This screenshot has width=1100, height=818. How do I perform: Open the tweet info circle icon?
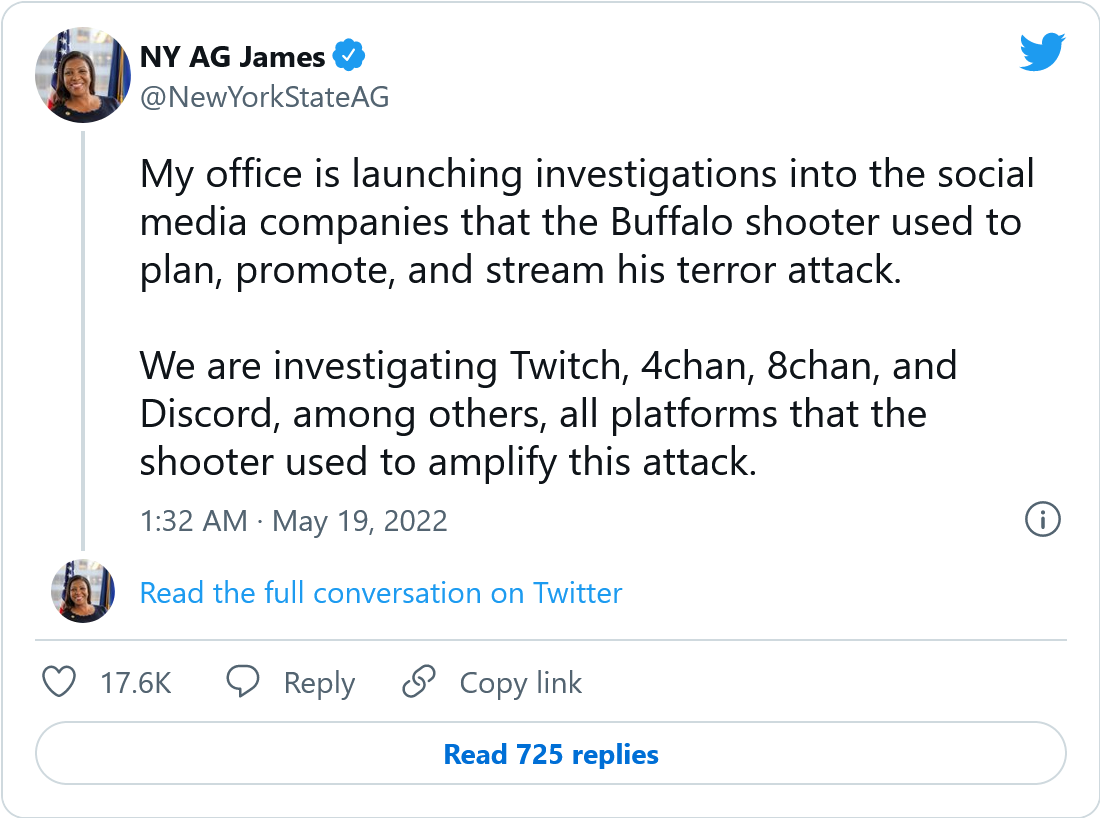(x=1043, y=519)
